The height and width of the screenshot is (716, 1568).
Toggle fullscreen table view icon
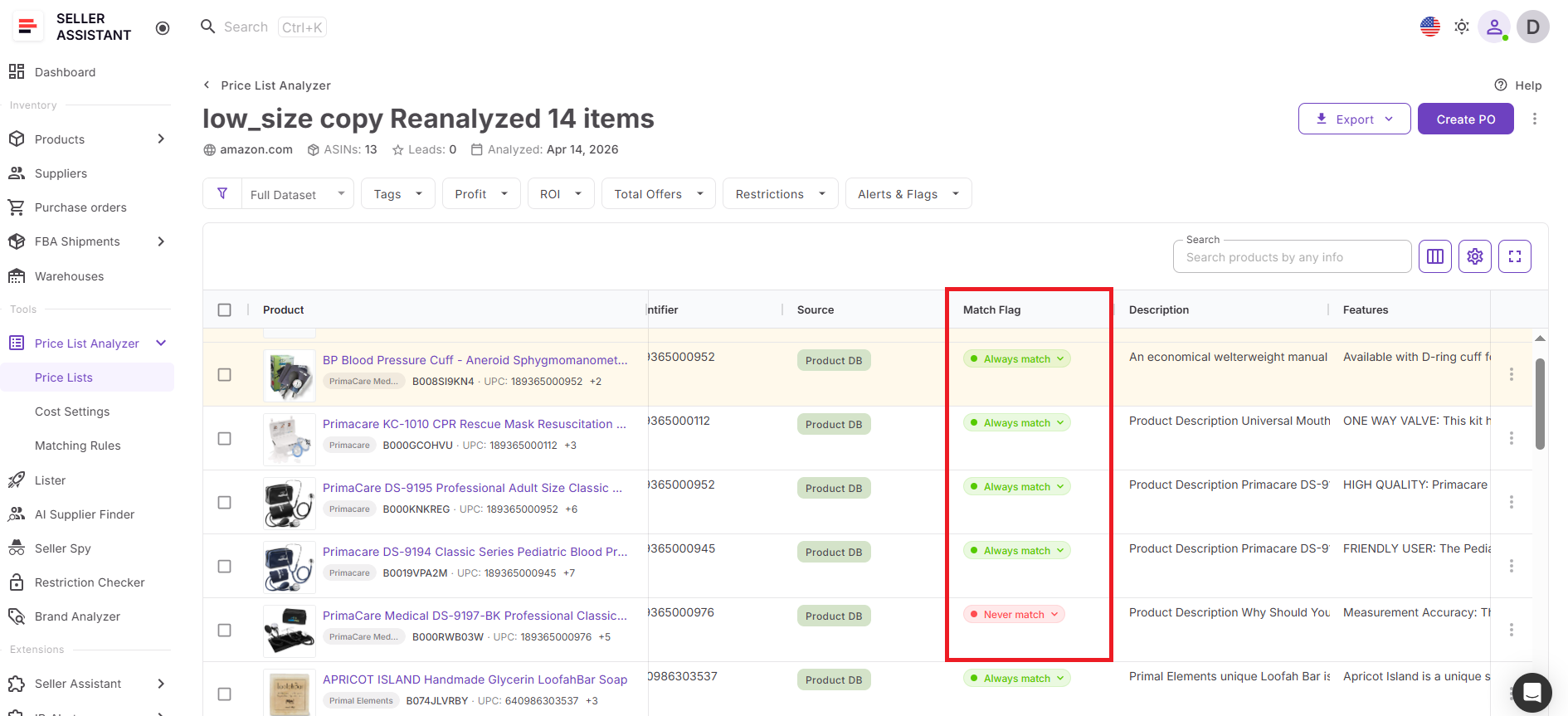pyautogui.click(x=1515, y=256)
